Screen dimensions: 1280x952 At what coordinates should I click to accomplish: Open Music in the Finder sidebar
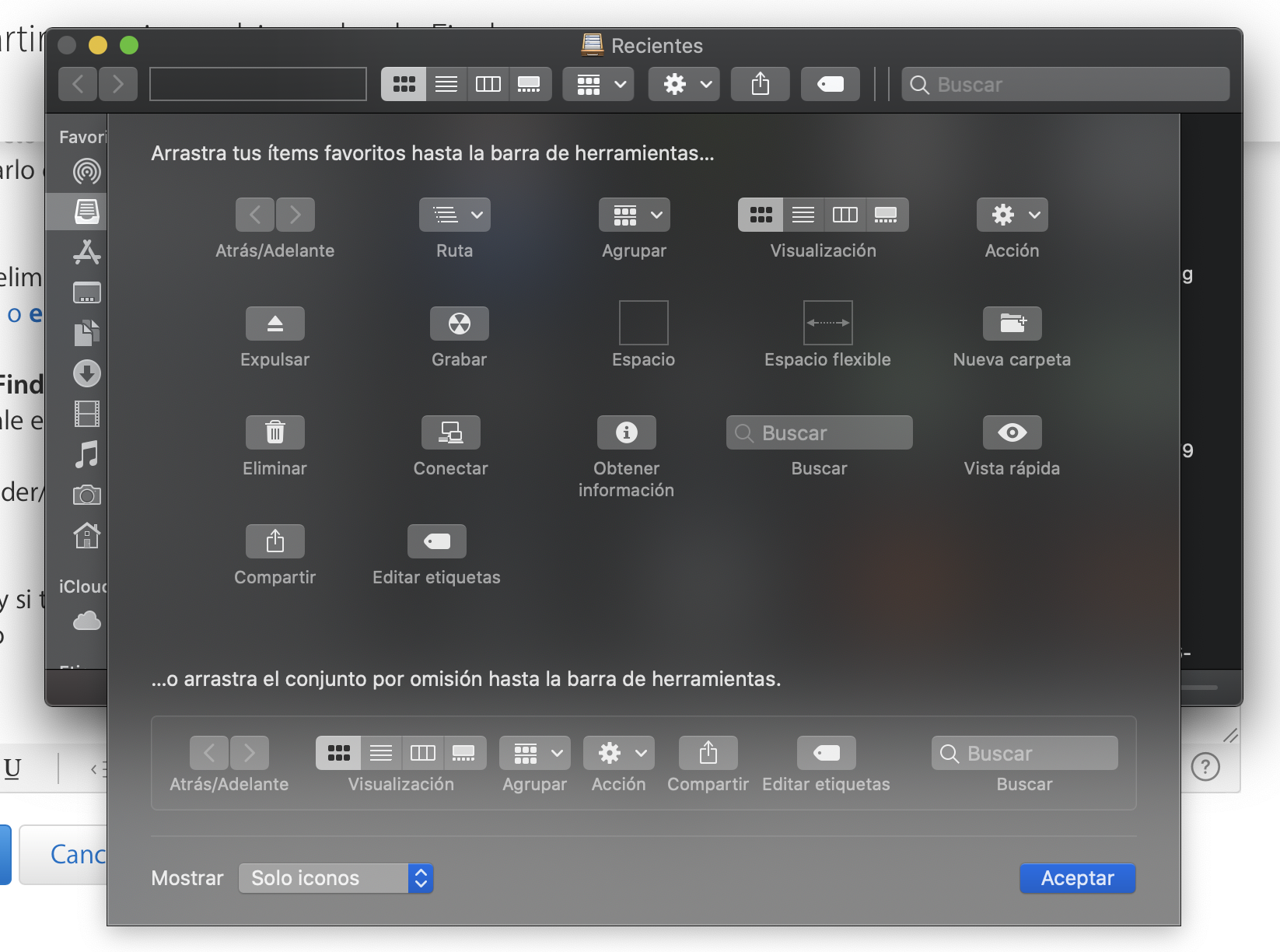tap(86, 454)
